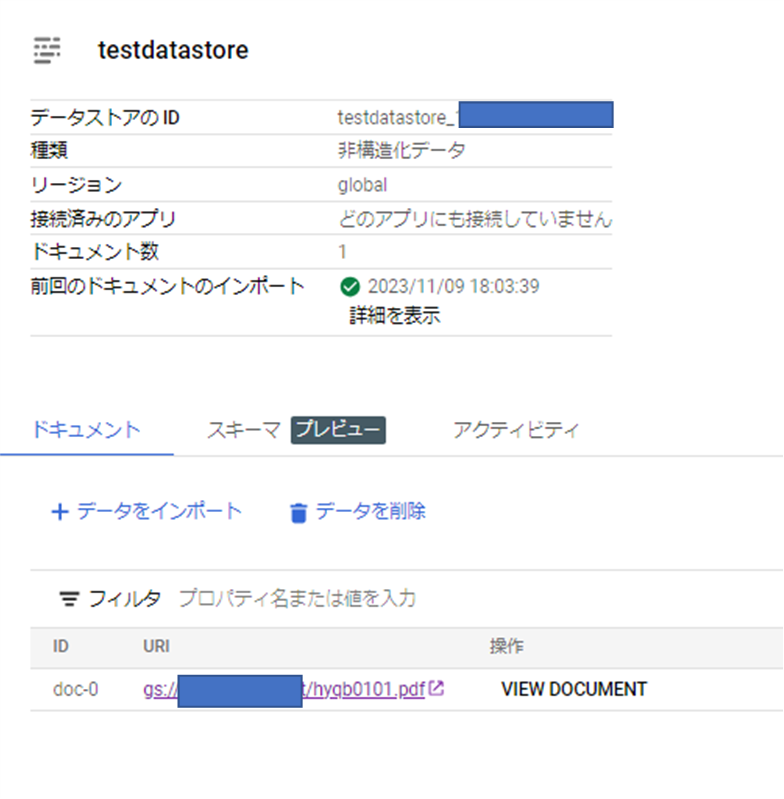Click the import timestamp 2023/11/09 18:03:39

[x=453, y=286]
